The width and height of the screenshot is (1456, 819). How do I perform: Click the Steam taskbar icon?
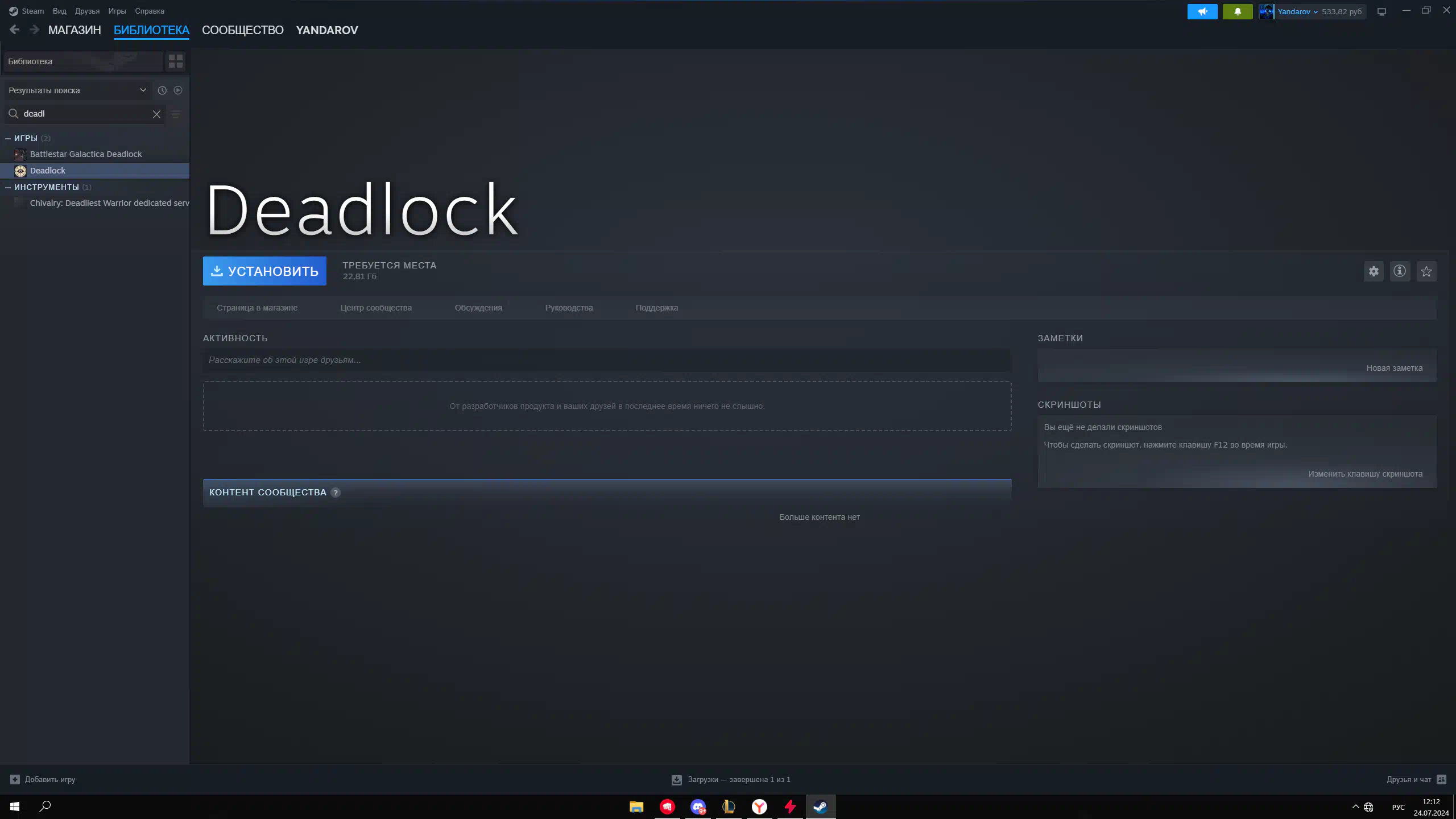(821, 806)
